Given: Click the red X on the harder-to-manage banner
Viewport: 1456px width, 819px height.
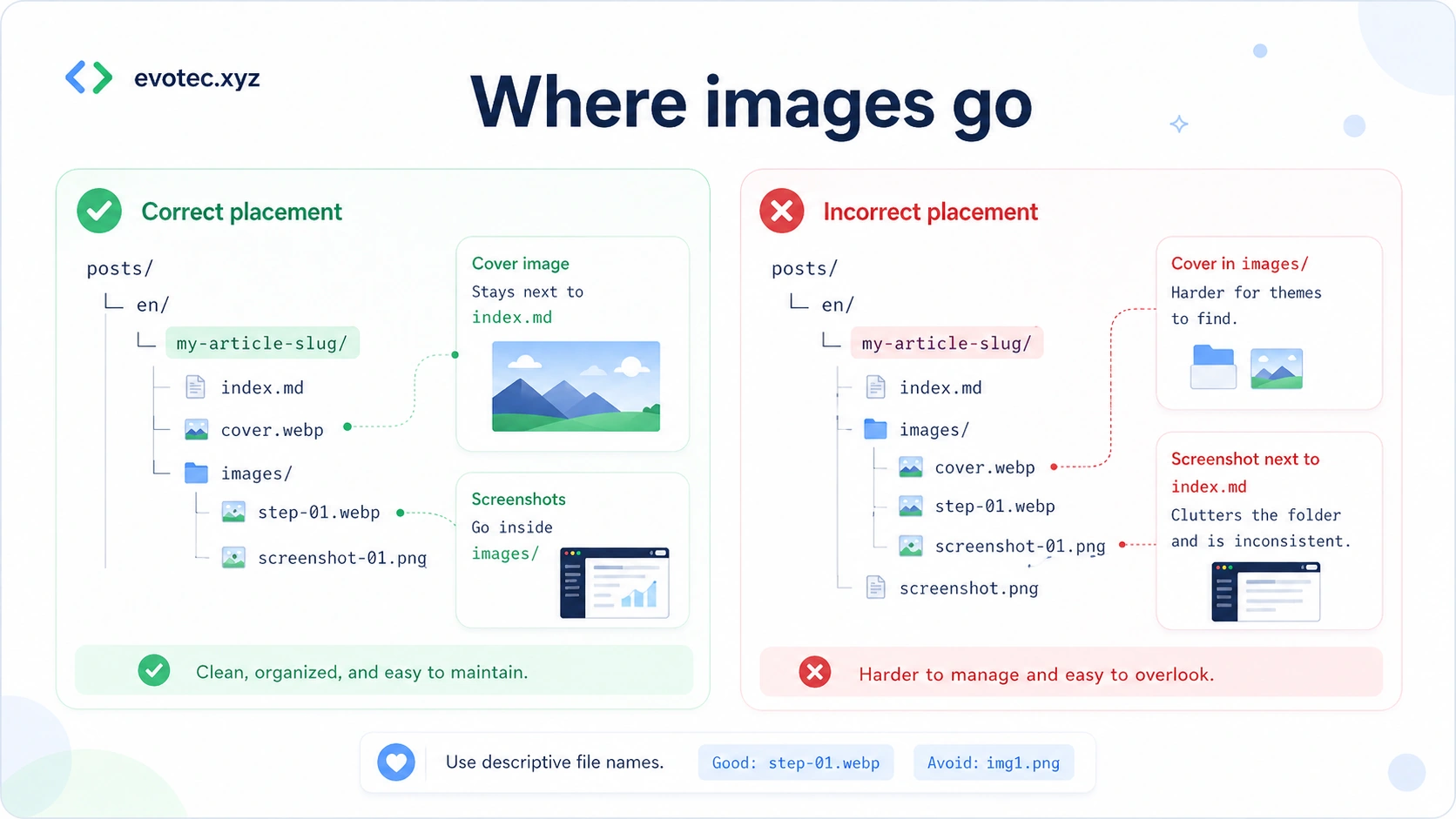Looking at the screenshot, I should [x=815, y=672].
